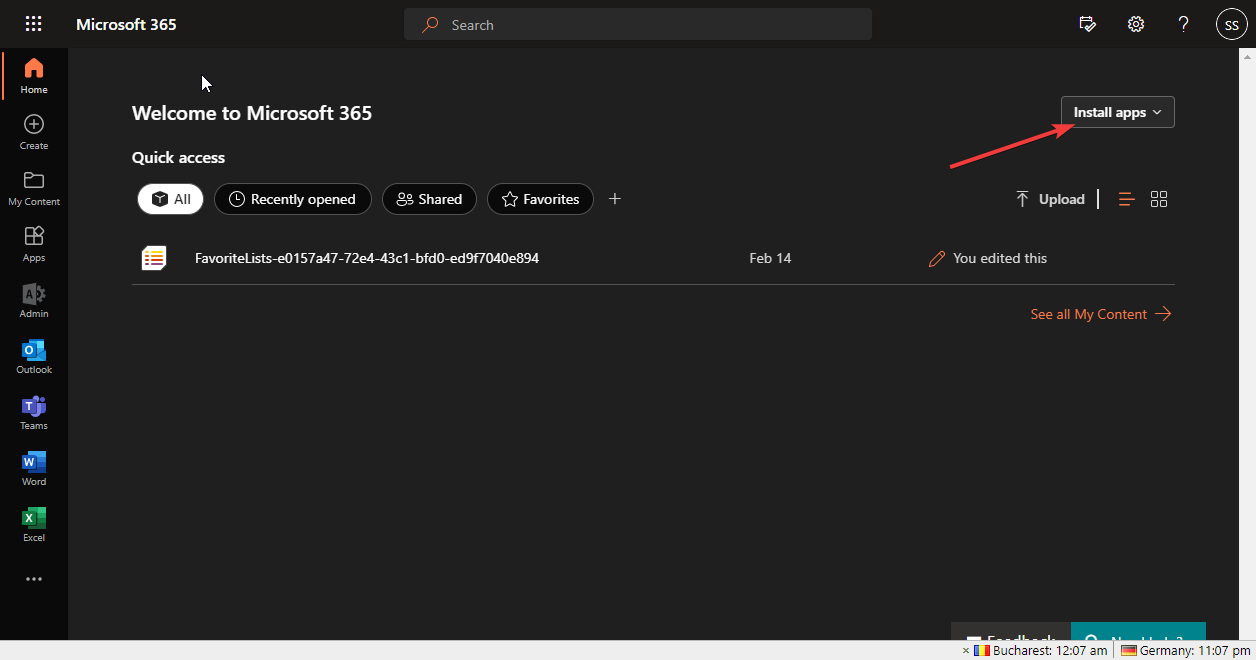1256x660 pixels.
Task: Filter by Recently opened
Action: [x=292, y=199]
